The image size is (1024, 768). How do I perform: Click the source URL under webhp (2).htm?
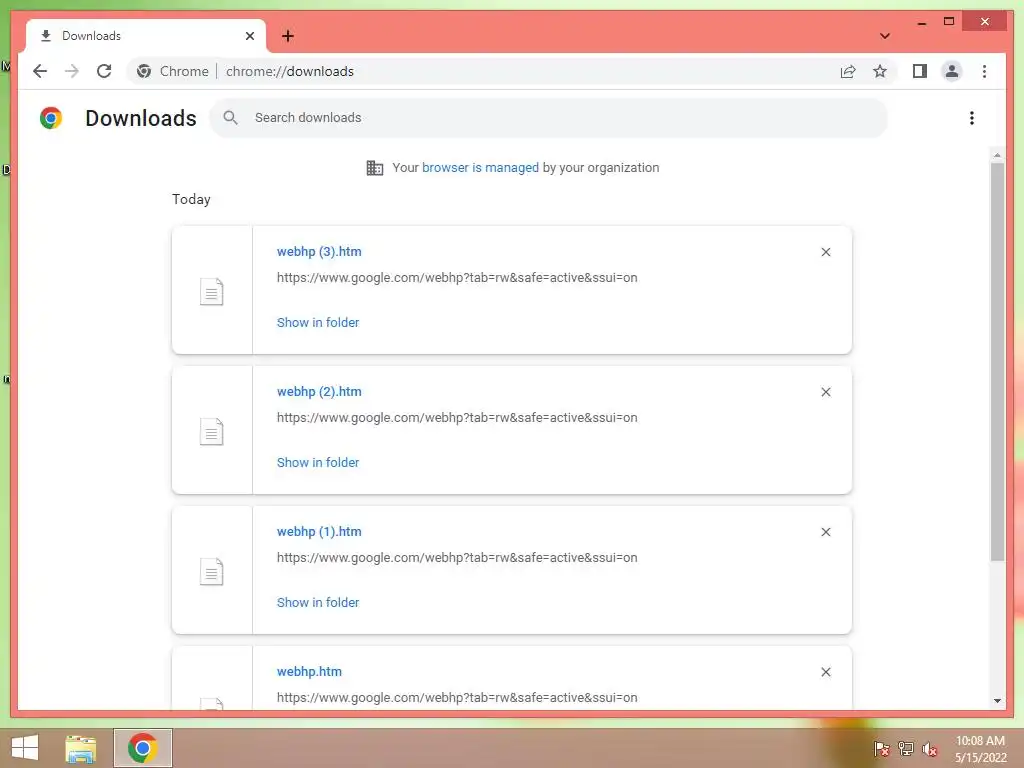(x=457, y=417)
